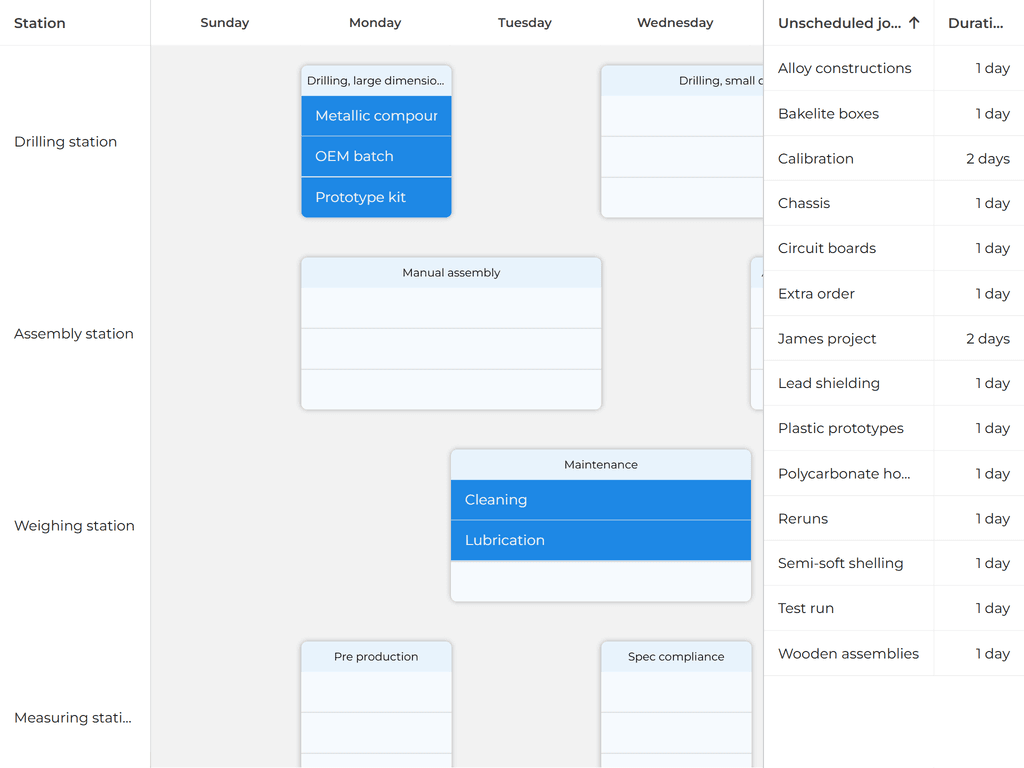1024x768 pixels.
Task: Click the Station column header
Action: click(39, 22)
